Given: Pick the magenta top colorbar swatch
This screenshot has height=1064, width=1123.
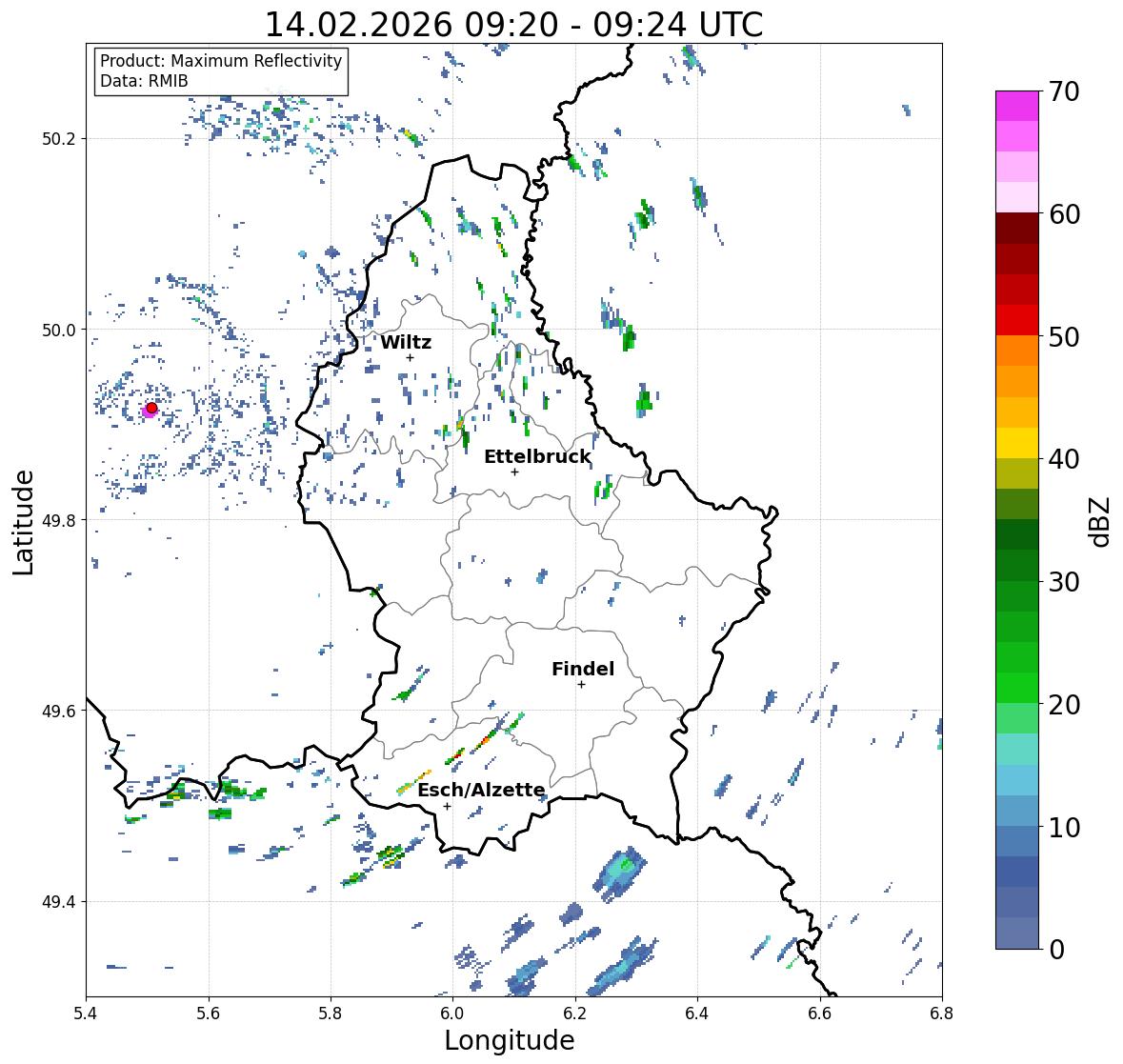Looking at the screenshot, I should coord(1017,106).
